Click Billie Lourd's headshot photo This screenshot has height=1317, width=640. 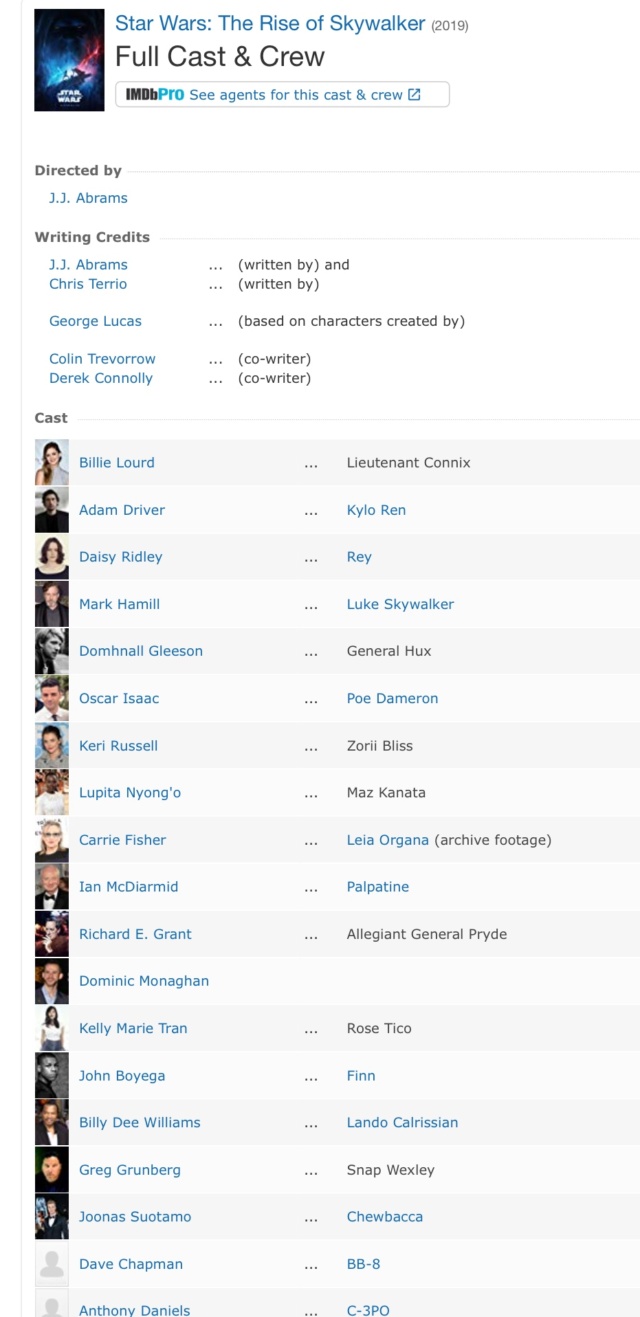[x=52, y=463]
